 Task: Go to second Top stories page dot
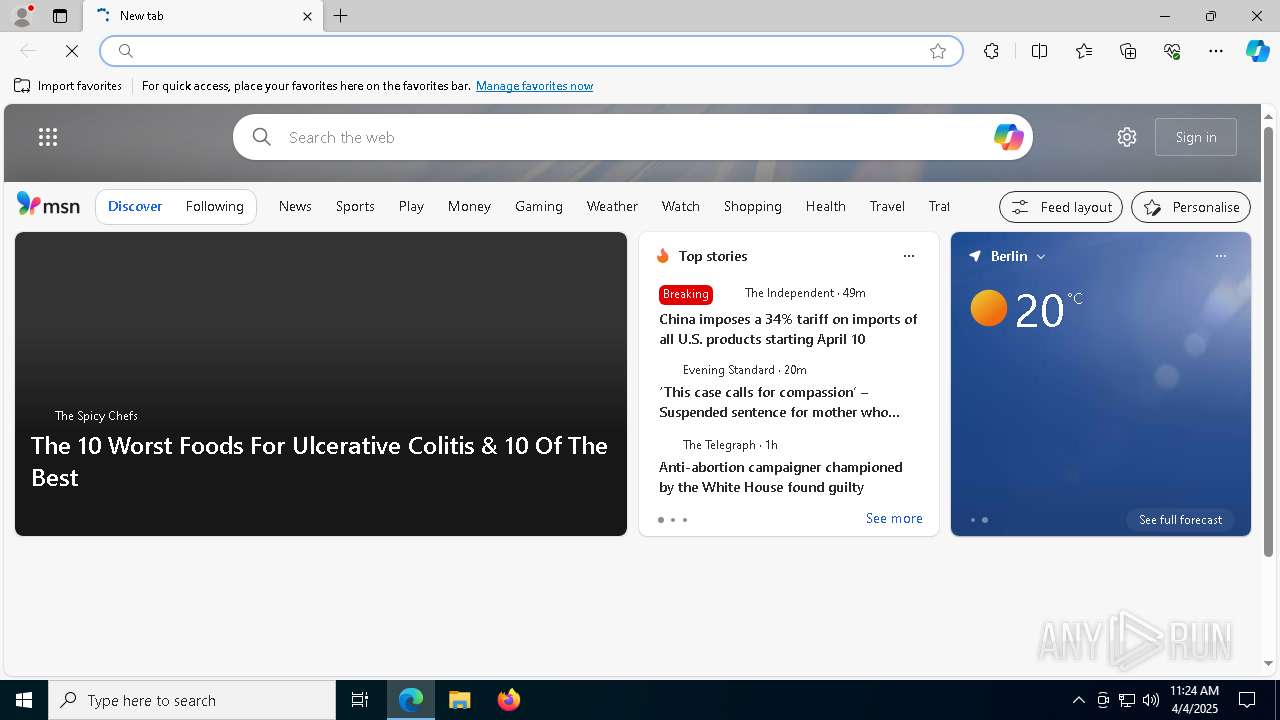click(673, 520)
